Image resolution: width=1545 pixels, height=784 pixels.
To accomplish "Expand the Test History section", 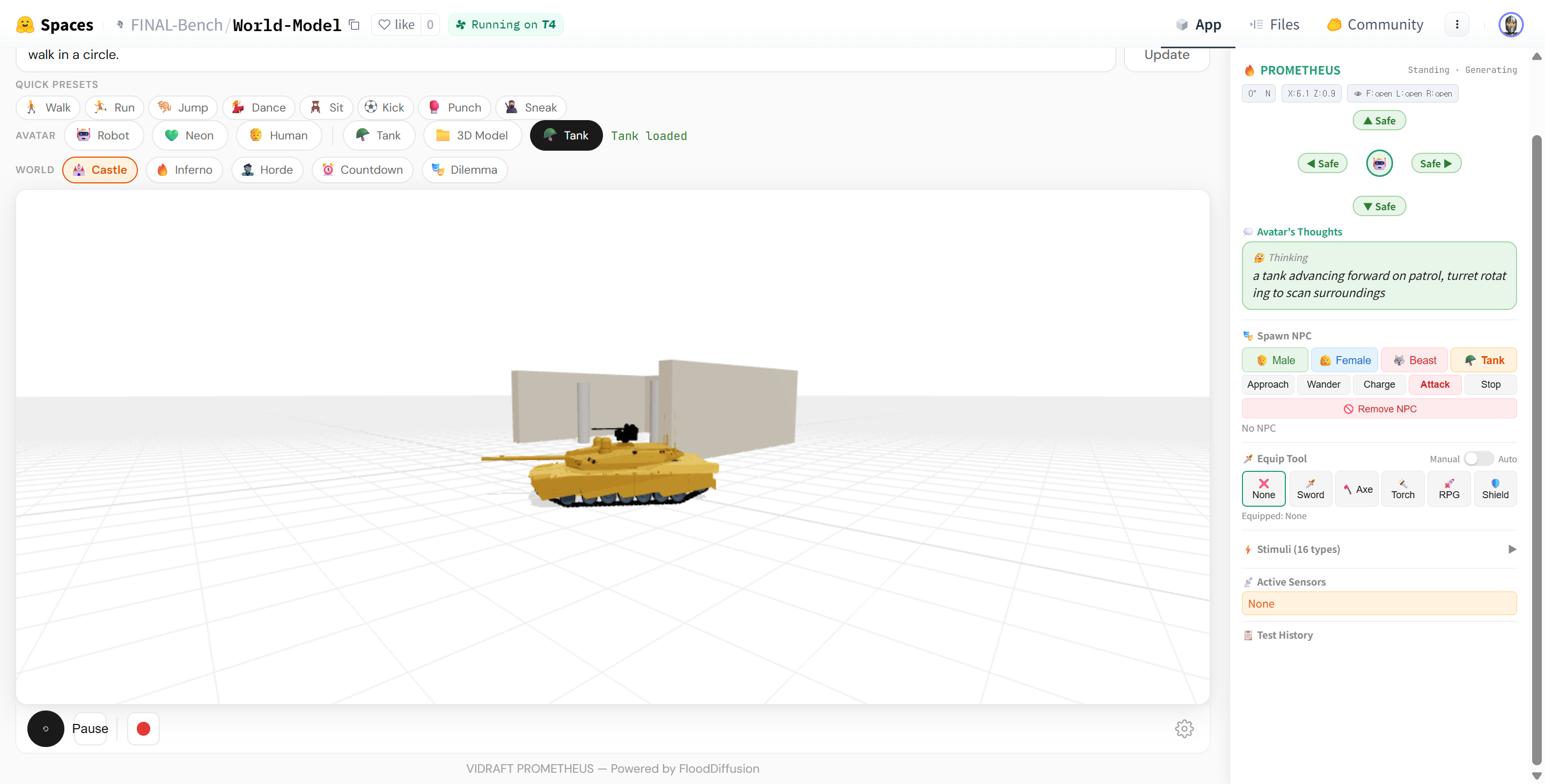I will click(x=1284, y=635).
